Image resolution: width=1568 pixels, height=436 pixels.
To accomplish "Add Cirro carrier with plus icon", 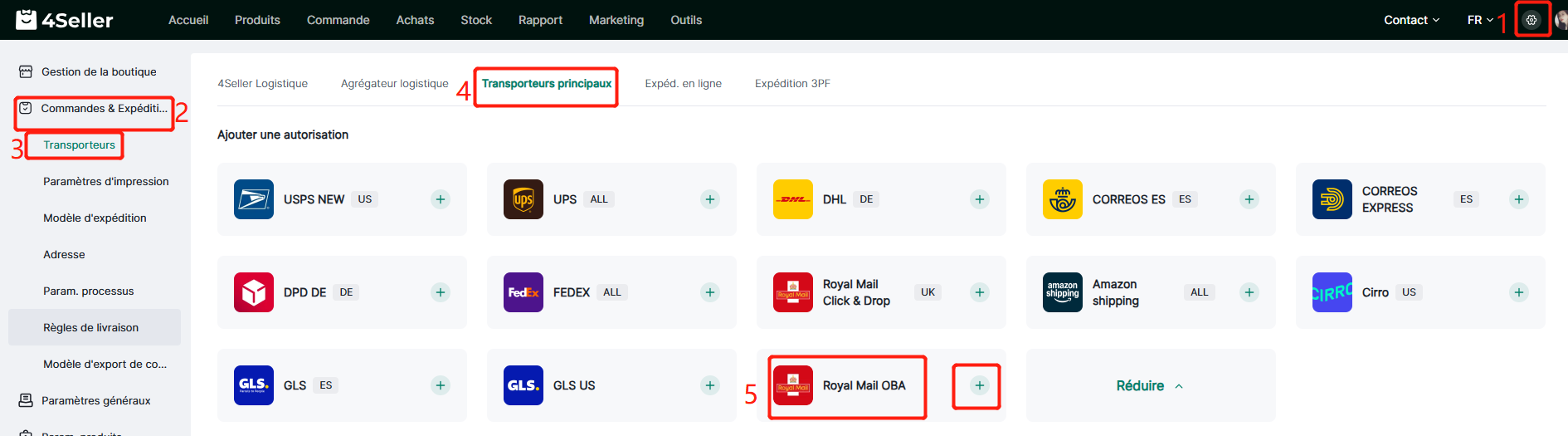I will coord(1518,292).
